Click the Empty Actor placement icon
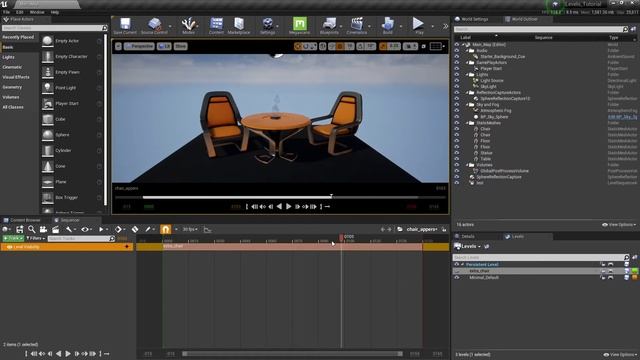 coord(47,41)
